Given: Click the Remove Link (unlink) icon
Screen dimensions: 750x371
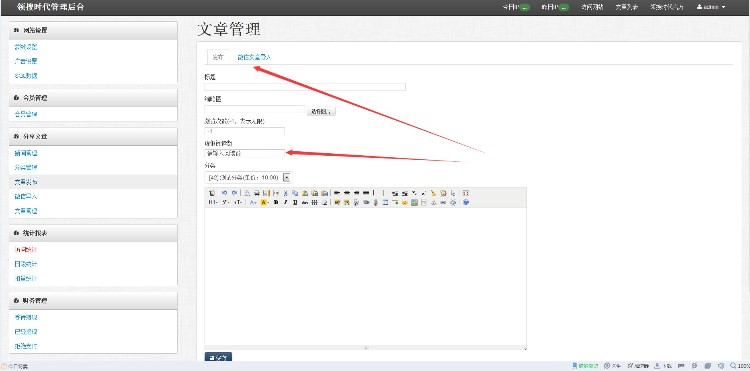Looking at the screenshot, I should (x=452, y=202).
